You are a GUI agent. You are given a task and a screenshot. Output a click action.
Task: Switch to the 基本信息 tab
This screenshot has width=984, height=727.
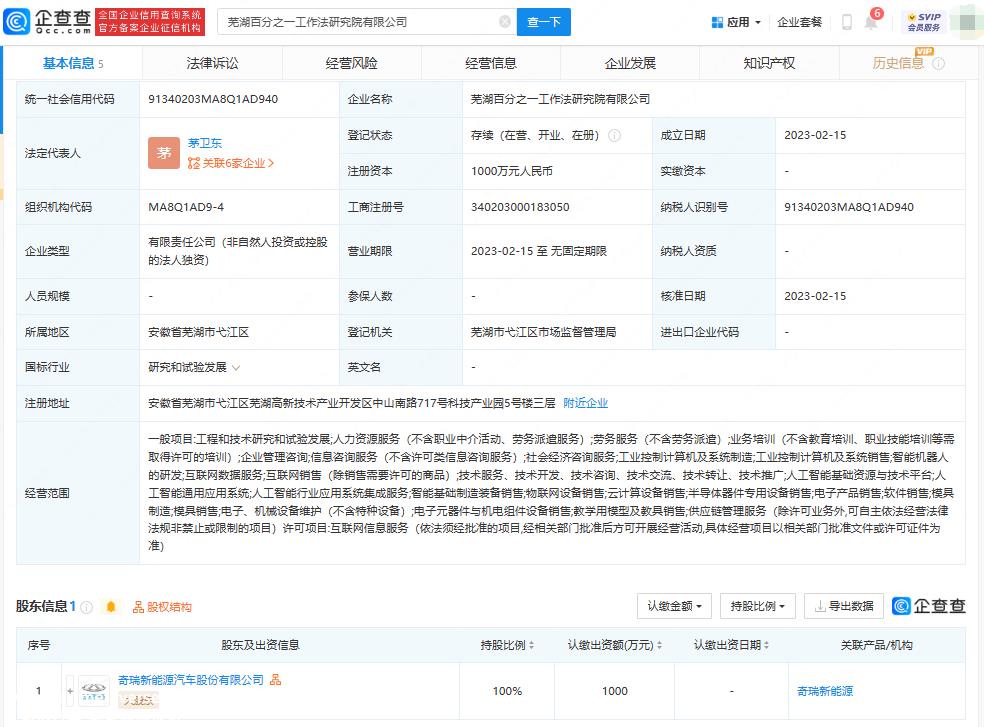73,63
